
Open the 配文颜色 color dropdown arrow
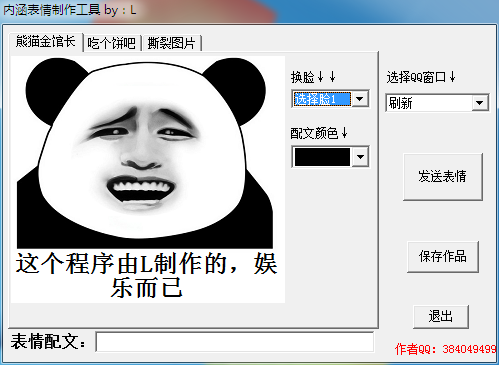[x=360, y=156]
